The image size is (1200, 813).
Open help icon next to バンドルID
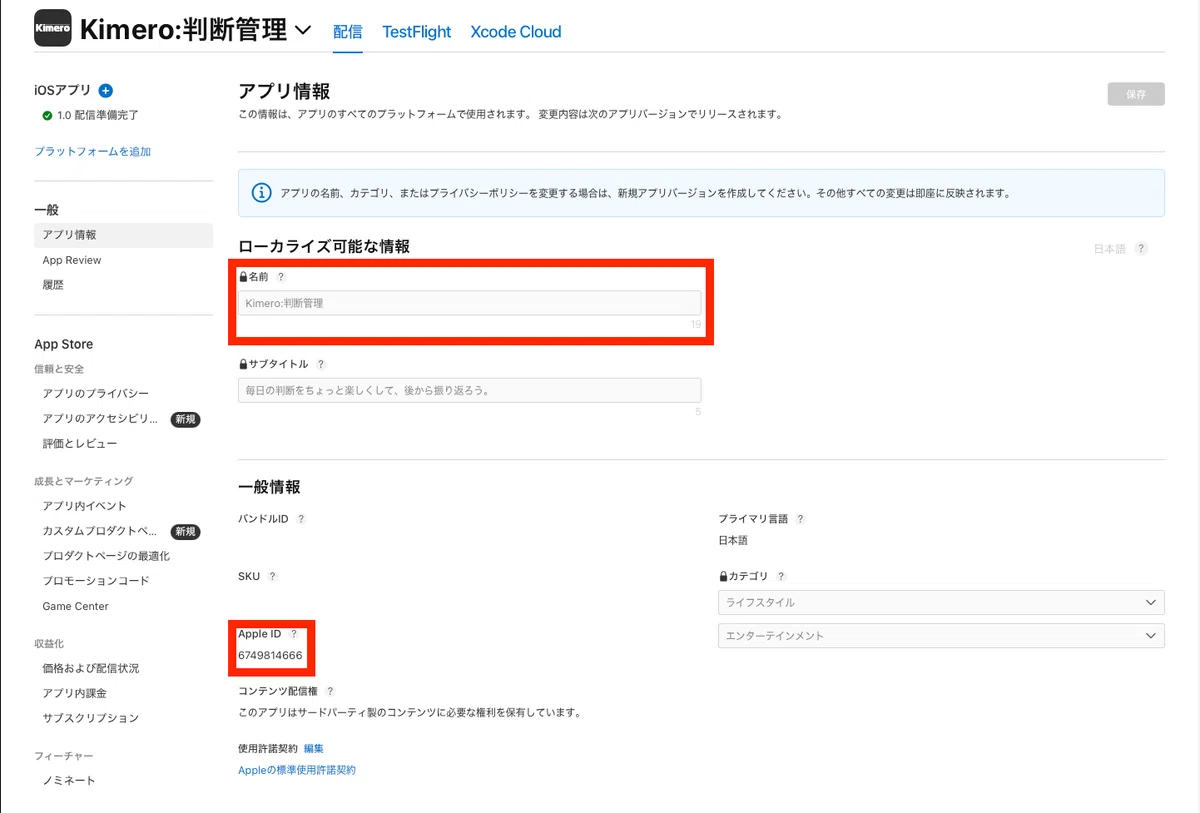(x=301, y=519)
